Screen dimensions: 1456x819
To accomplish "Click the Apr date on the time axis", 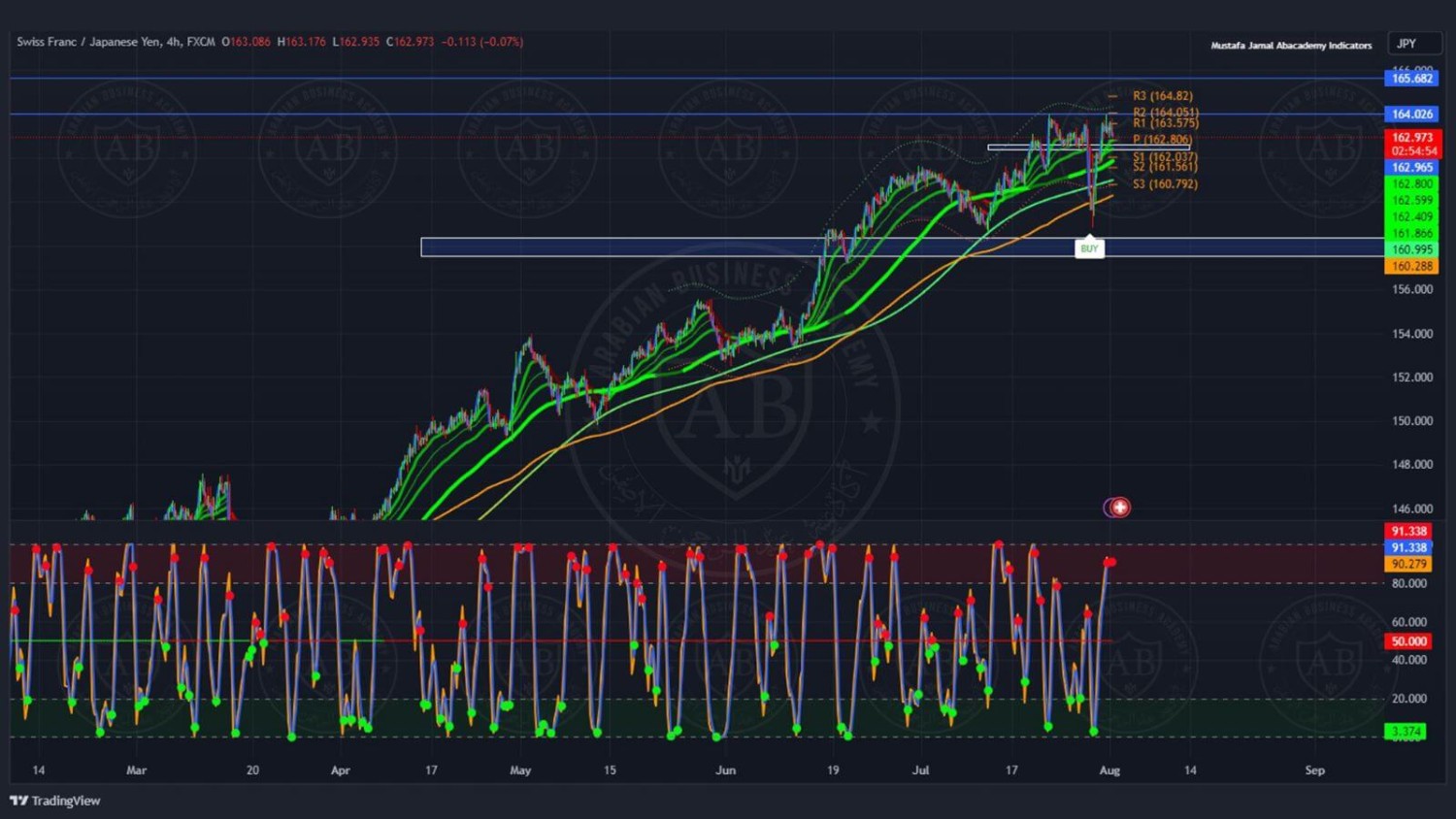I will (340, 770).
